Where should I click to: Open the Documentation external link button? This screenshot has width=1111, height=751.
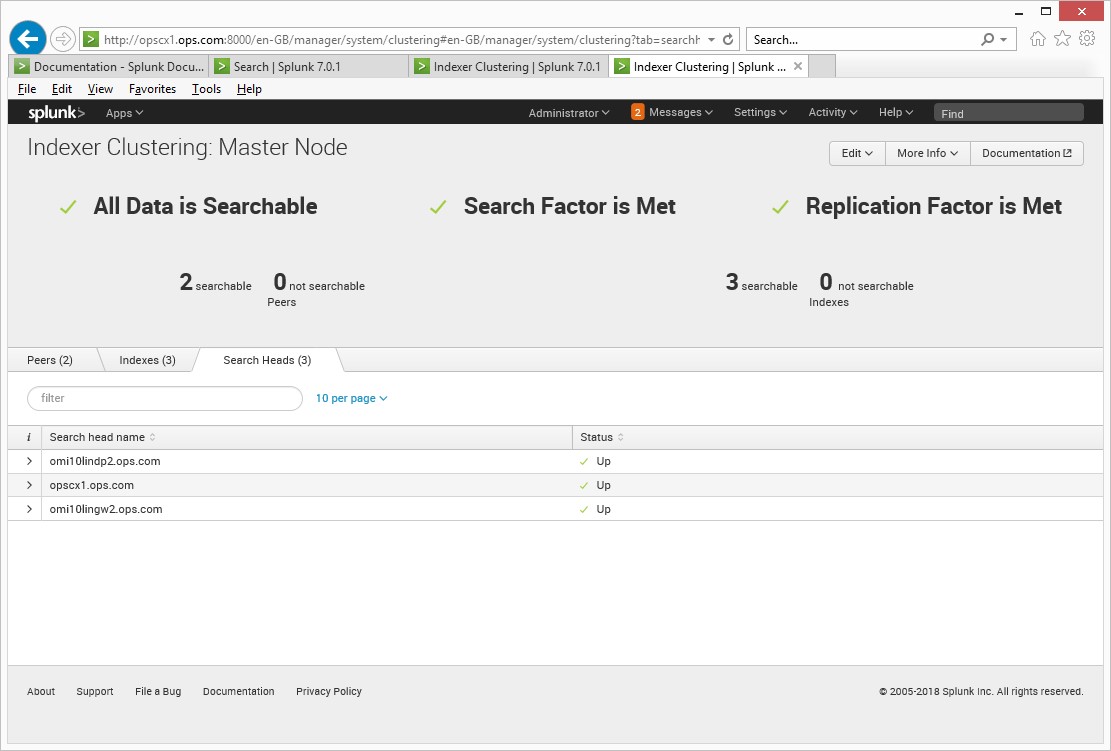click(1026, 153)
